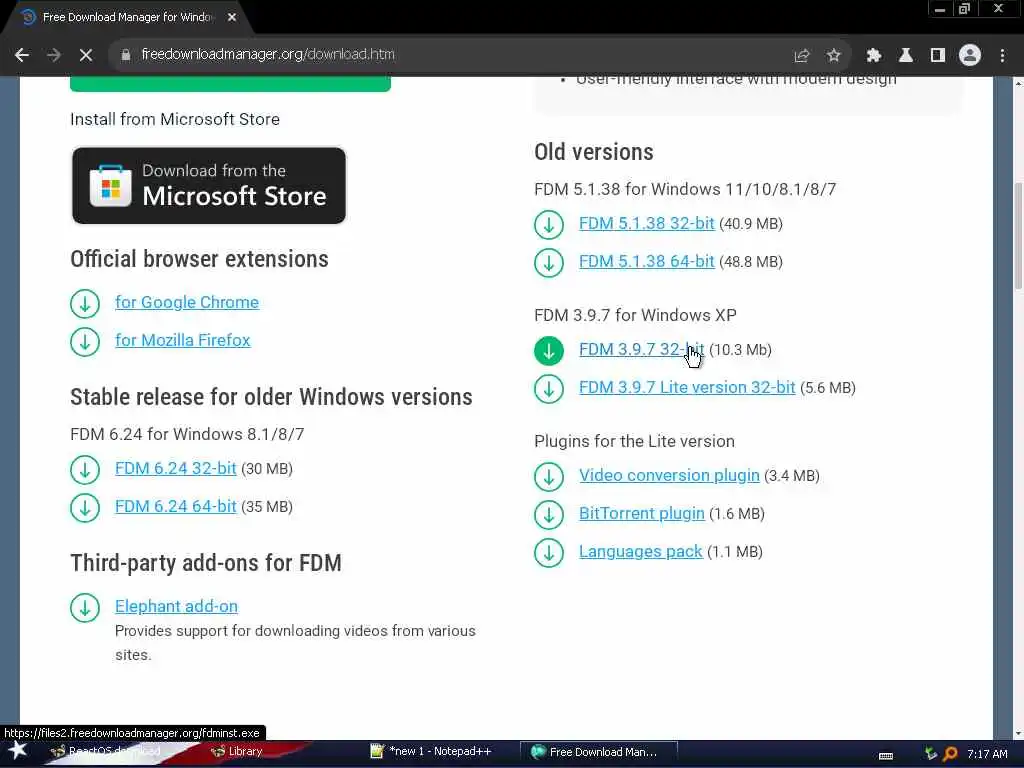This screenshot has height=768, width=1024.
Task: Open the profile avatar icon
Action: click(970, 56)
